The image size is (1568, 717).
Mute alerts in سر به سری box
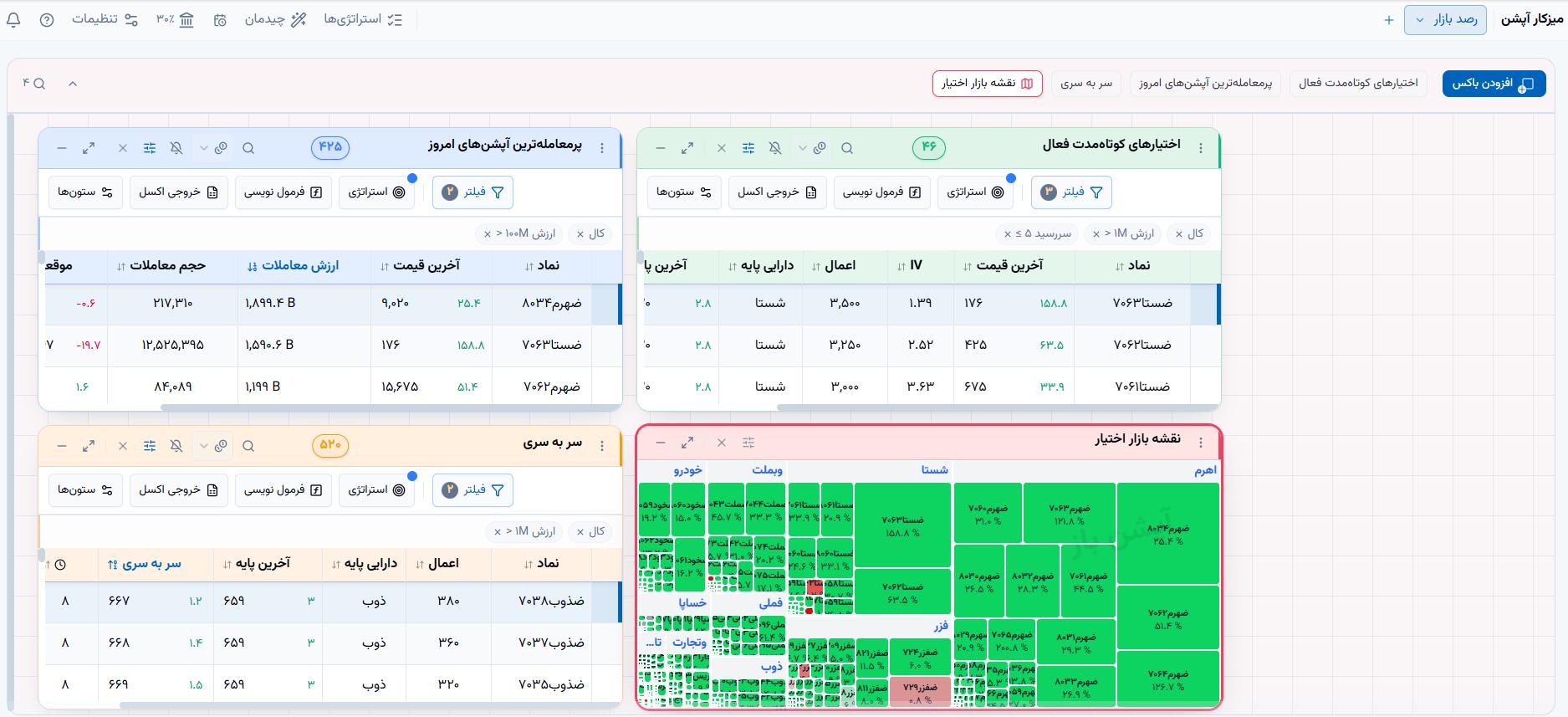176,446
